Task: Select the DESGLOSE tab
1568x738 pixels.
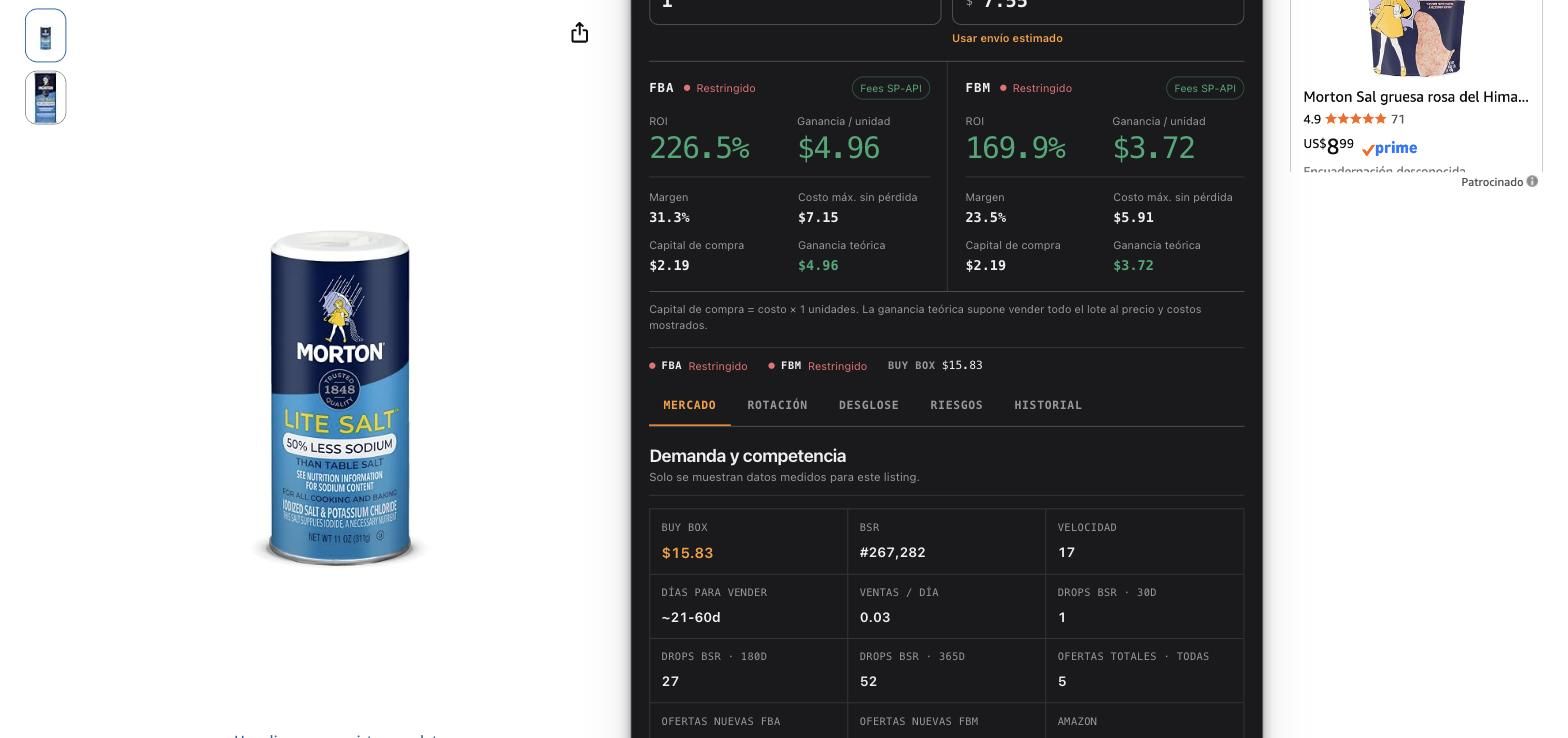Action: [869, 405]
